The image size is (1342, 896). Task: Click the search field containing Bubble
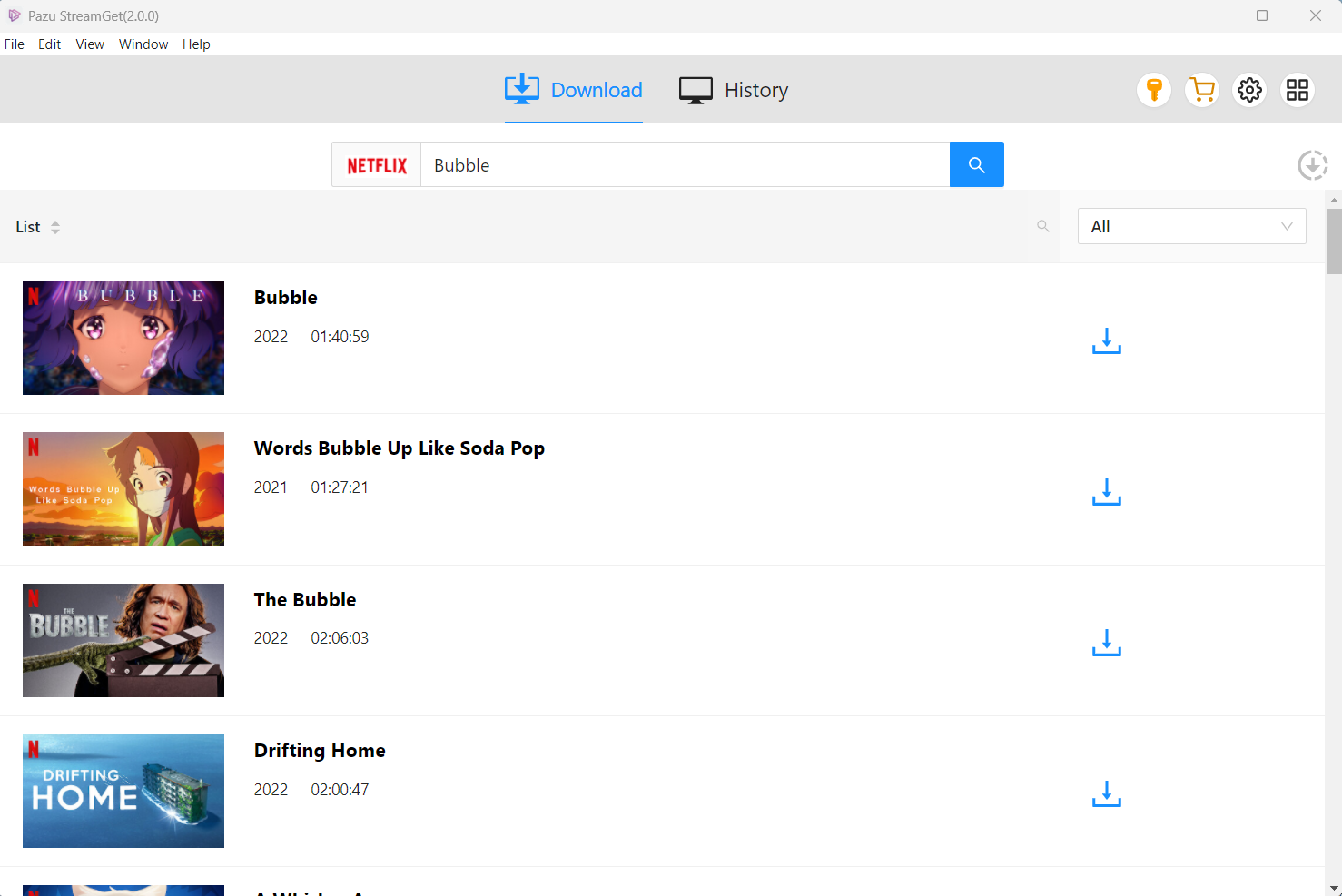[x=686, y=165]
